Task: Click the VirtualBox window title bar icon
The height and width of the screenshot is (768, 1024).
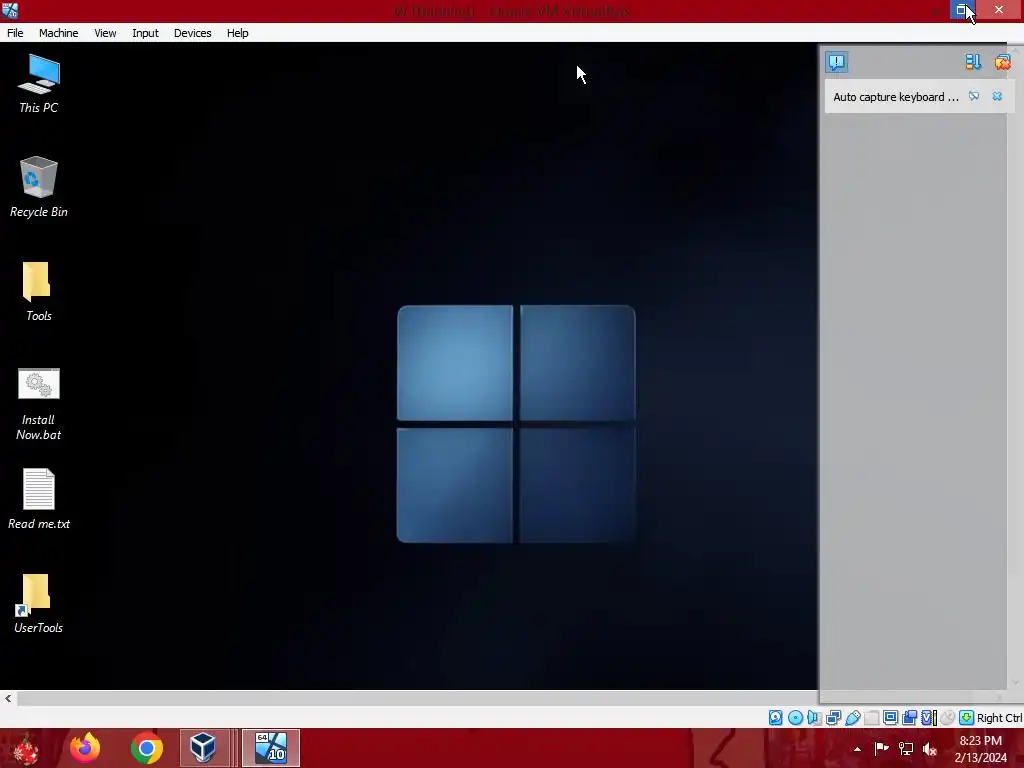Action: coord(10,10)
